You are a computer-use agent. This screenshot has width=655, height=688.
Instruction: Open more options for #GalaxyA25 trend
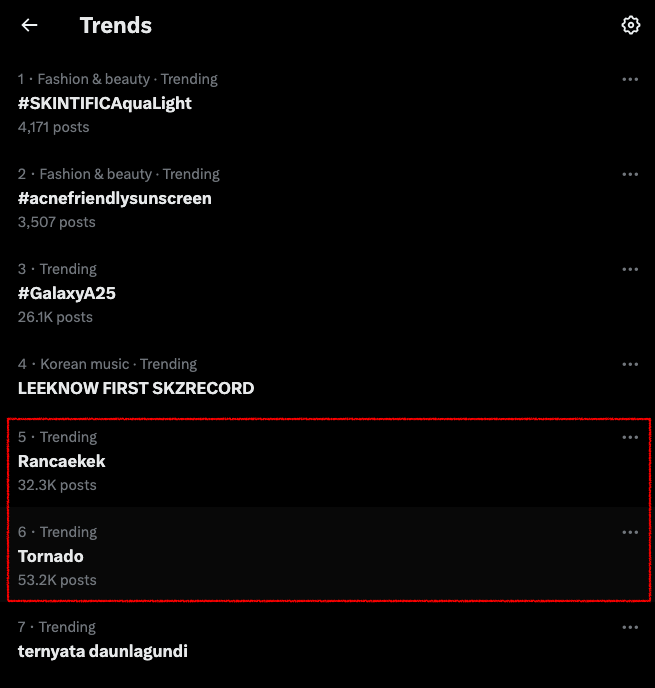pyautogui.click(x=630, y=269)
